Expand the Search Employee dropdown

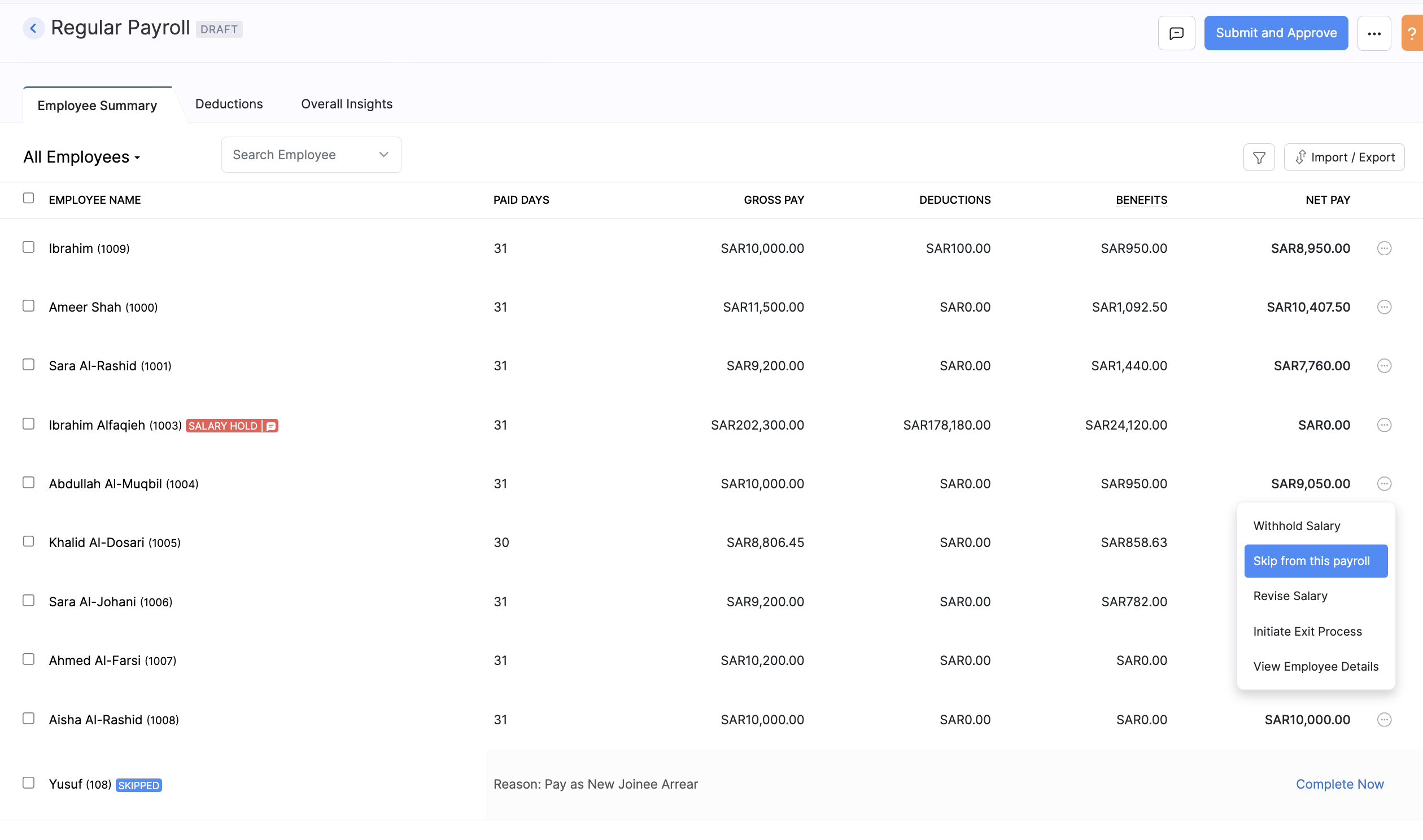[383, 154]
